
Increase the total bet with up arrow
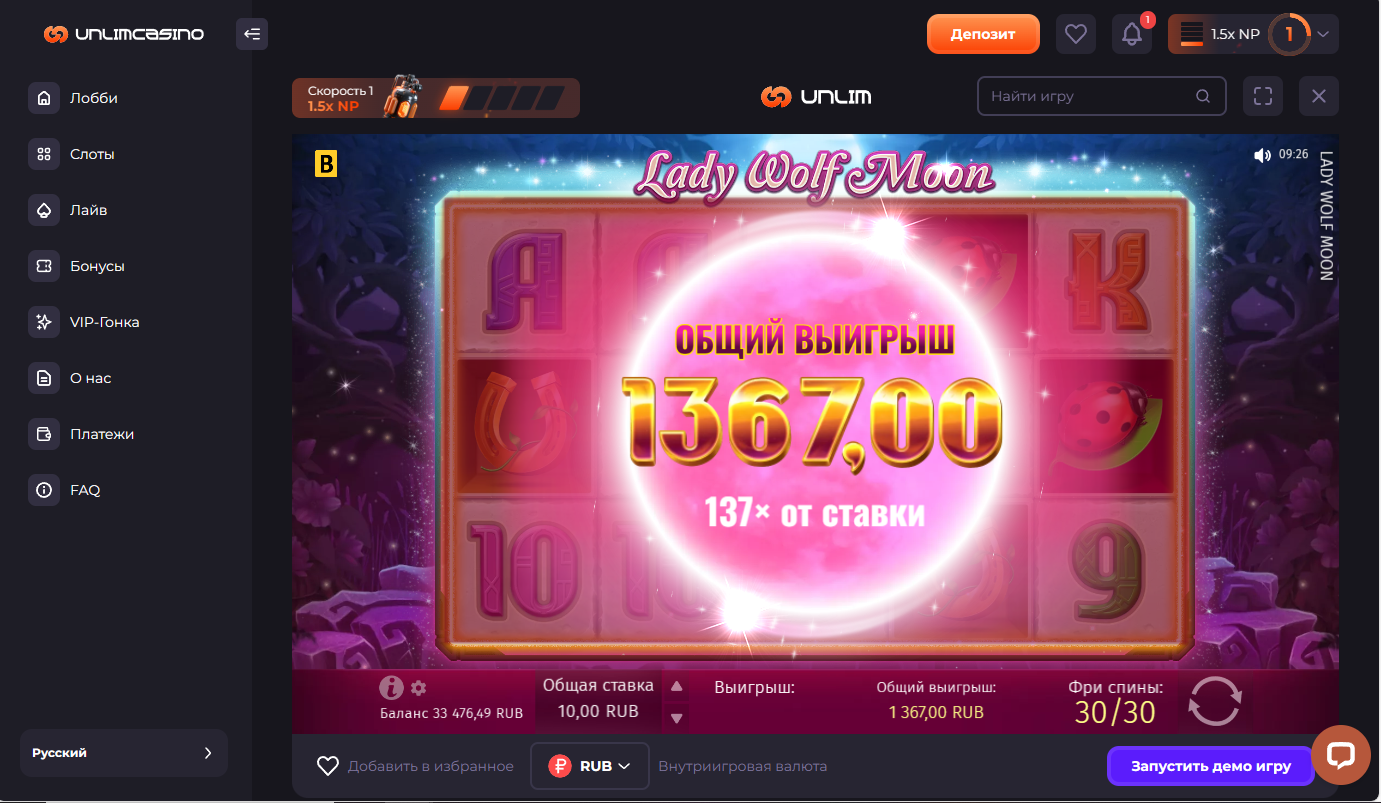(677, 686)
